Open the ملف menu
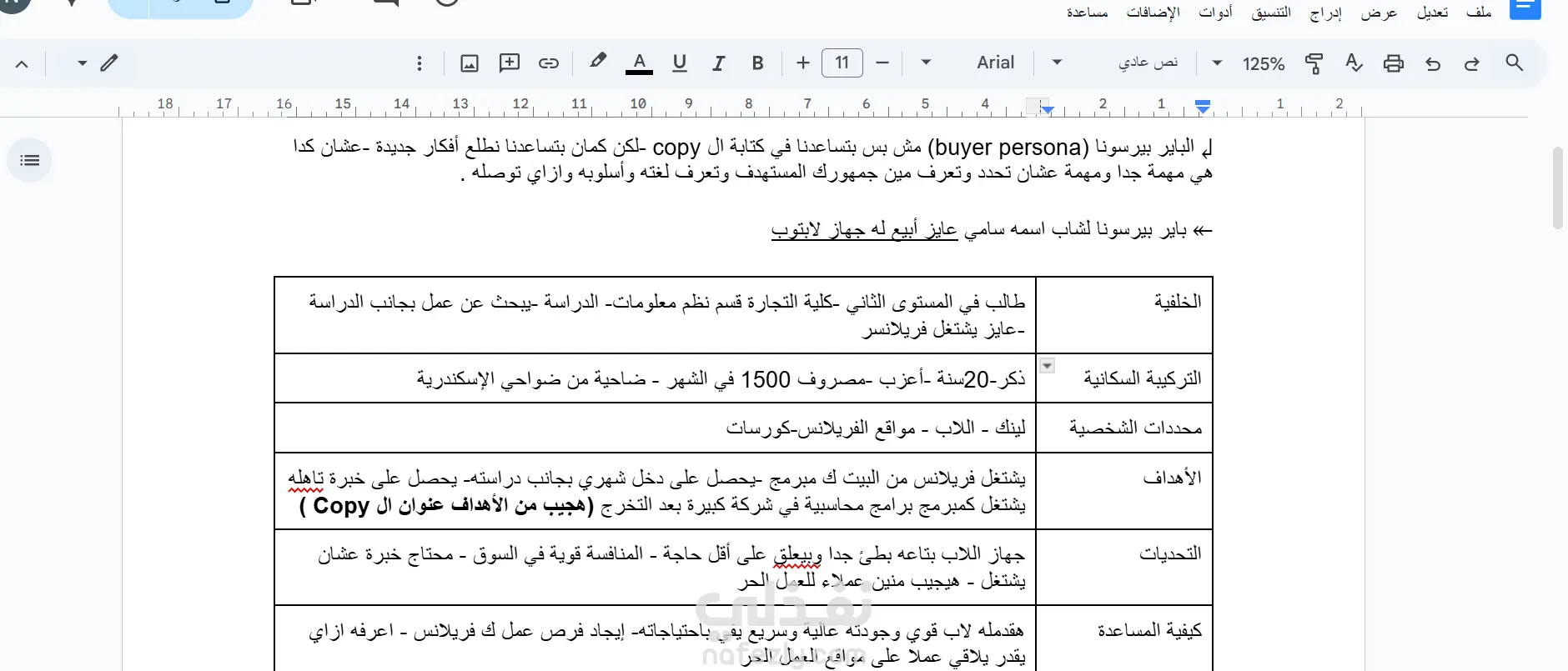The image size is (1568, 671). coord(1479,13)
